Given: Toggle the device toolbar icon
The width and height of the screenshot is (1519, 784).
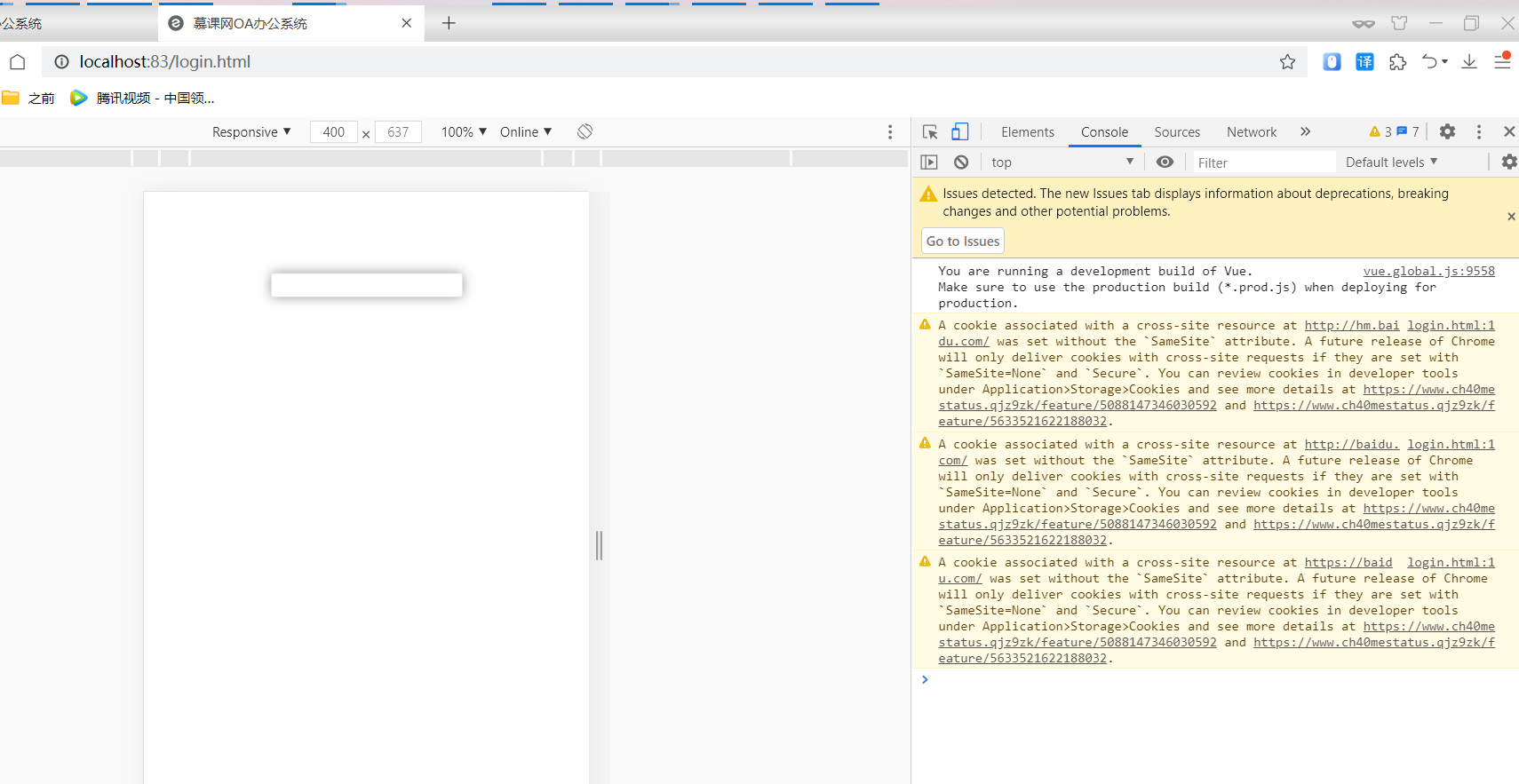Looking at the screenshot, I should (x=959, y=131).
